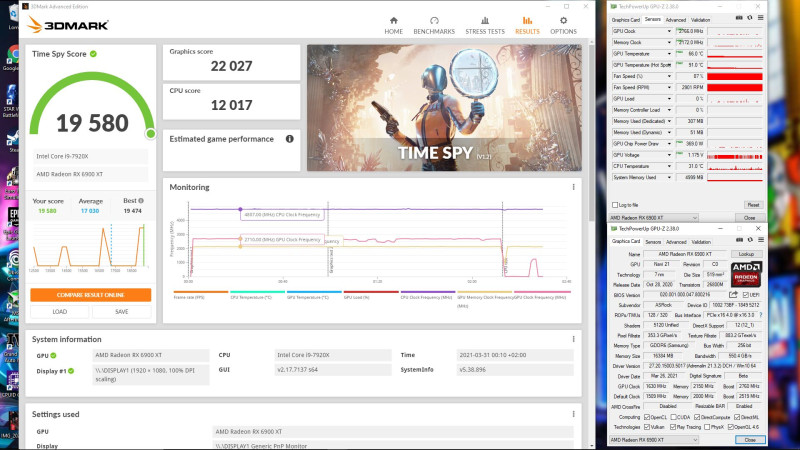Click the Lookup button in GPU-Z

[x=746, y=254]
